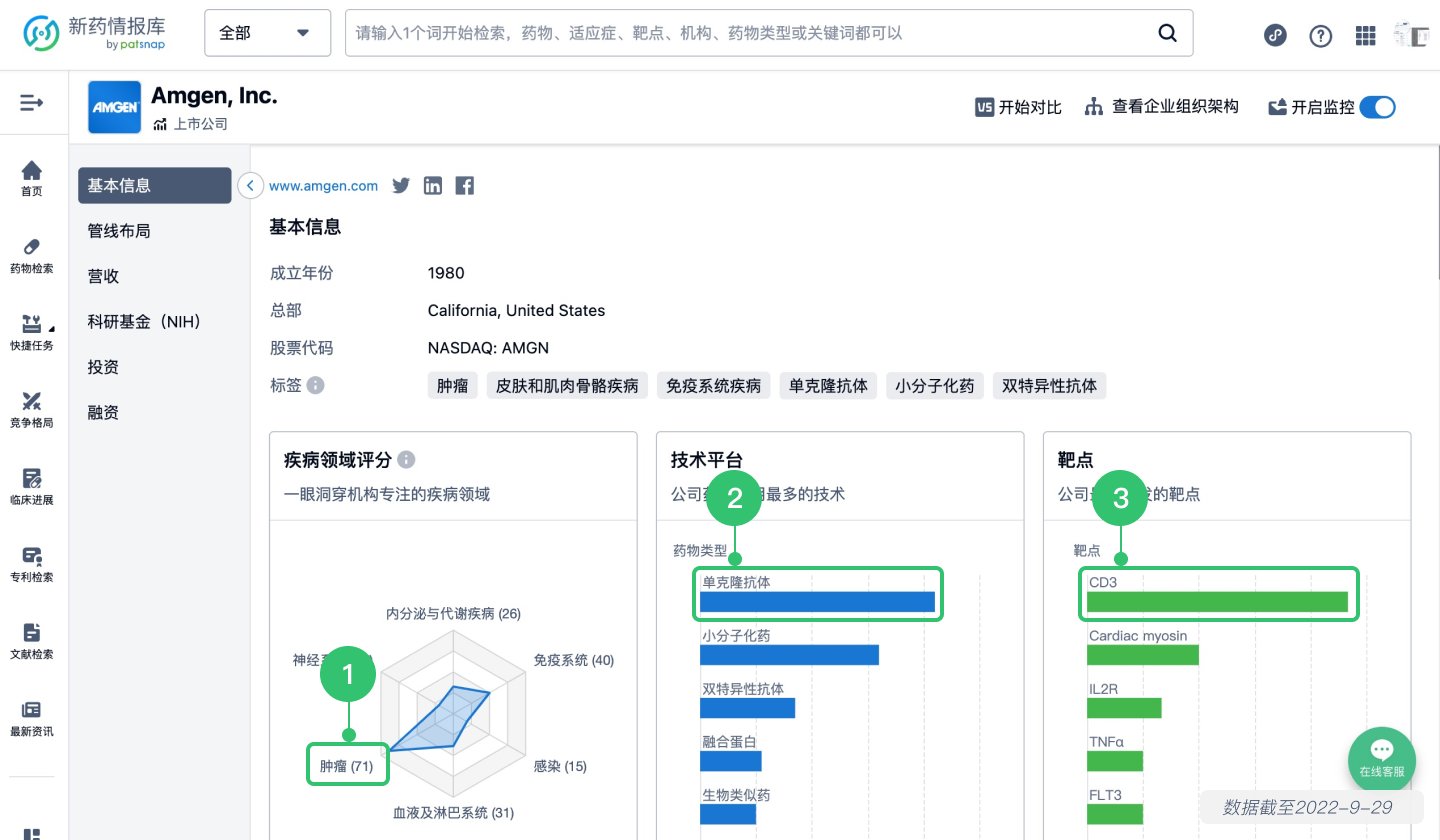Screen dimensions: 1440x840
Task: Click the 双特异性抗体 tag
Action: point(1049,386)
